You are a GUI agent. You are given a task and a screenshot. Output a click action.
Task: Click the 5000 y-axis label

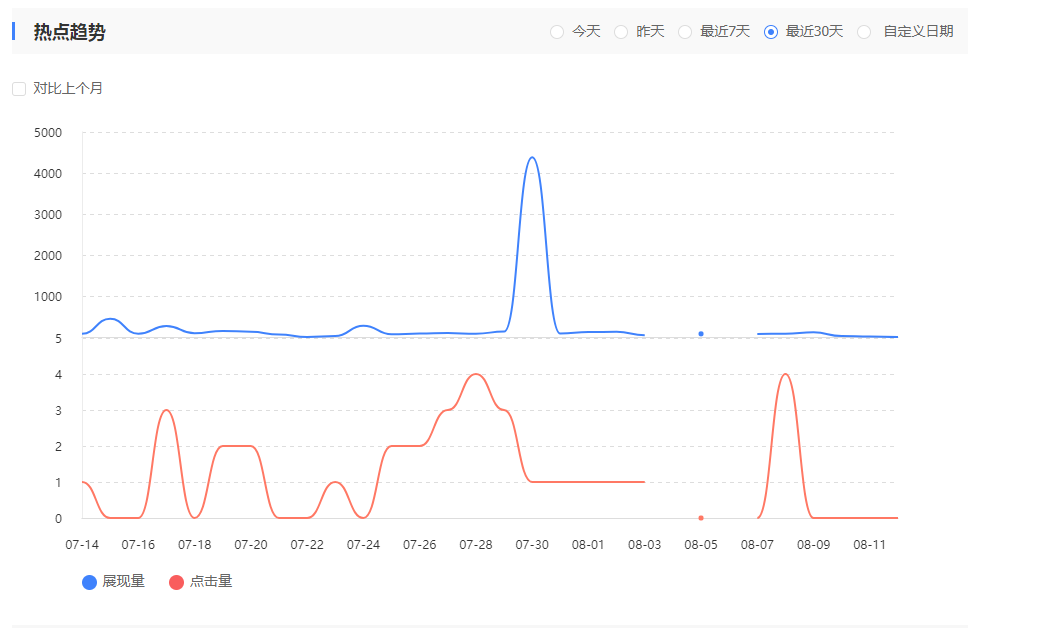[x=48, y=132]
